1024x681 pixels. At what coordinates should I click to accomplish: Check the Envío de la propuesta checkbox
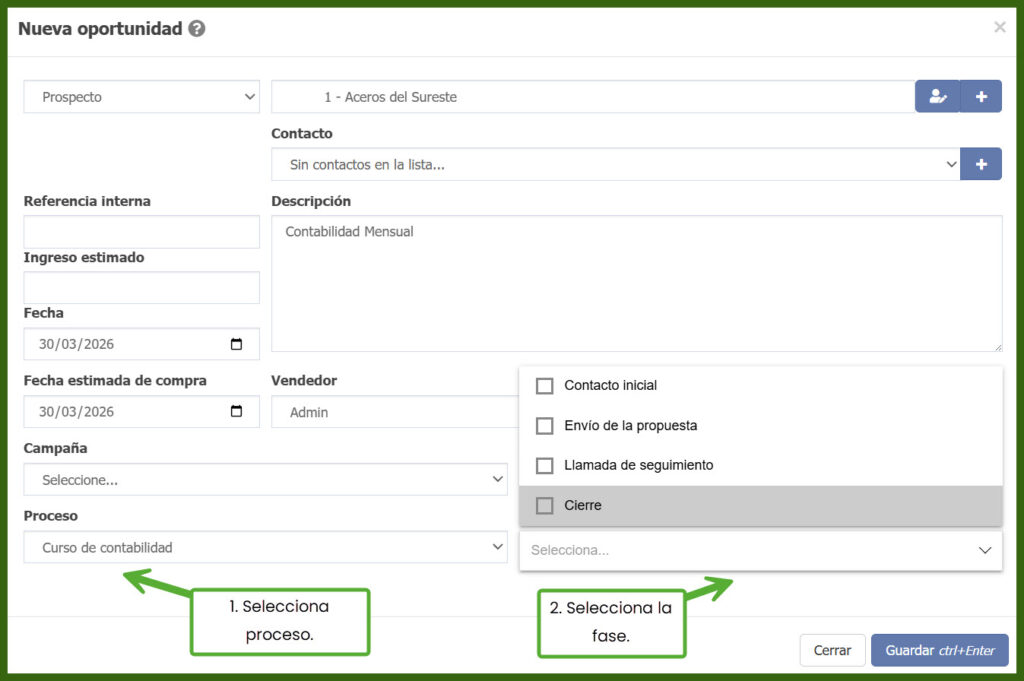coord(545,426)
